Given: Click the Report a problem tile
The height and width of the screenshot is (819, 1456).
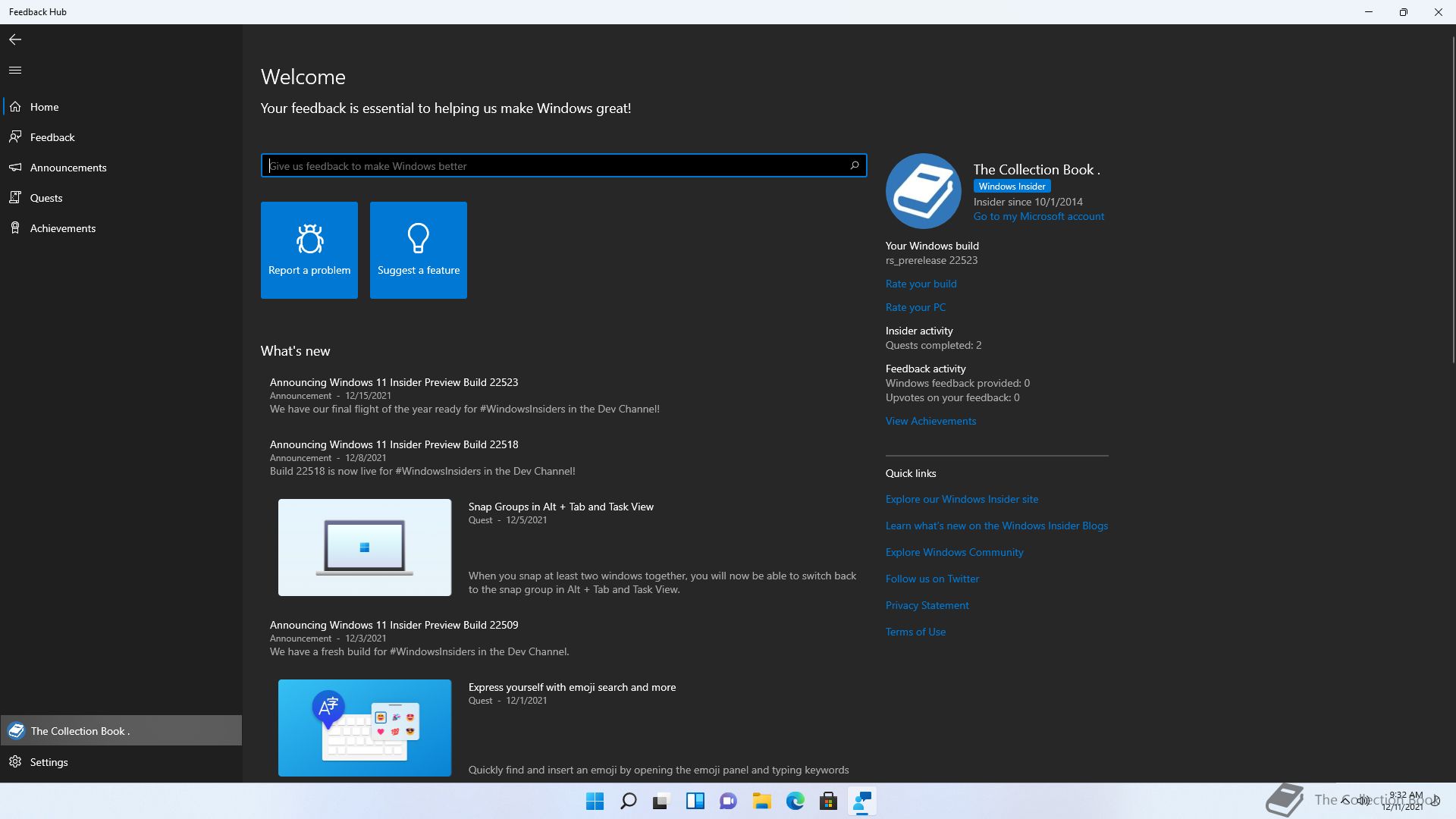Looking at the screenshot, I should click(309, 250).
